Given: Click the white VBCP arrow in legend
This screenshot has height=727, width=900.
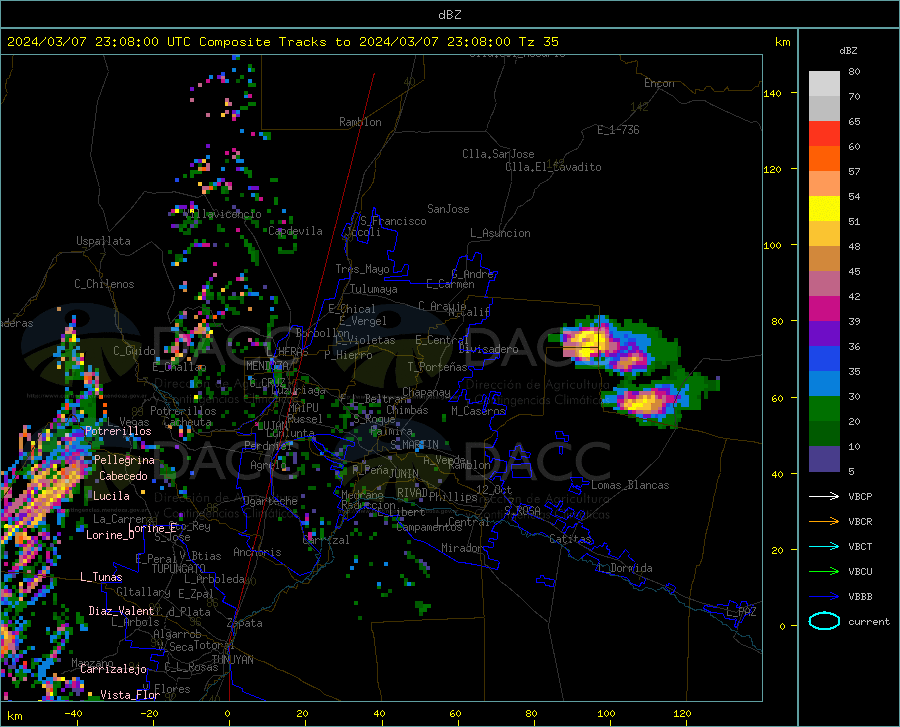Looking at the screenshot, I should [x=824, y=496].
